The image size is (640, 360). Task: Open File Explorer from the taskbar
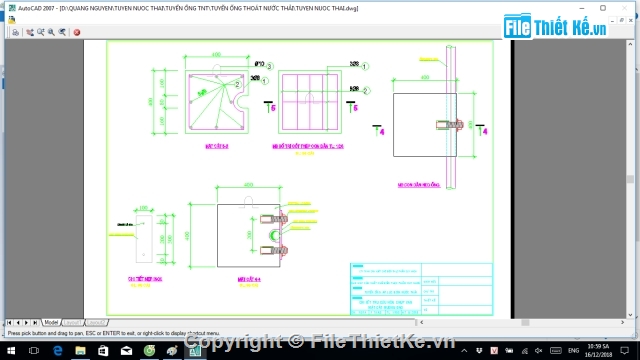pyautogui.click(x=80, y=351)
